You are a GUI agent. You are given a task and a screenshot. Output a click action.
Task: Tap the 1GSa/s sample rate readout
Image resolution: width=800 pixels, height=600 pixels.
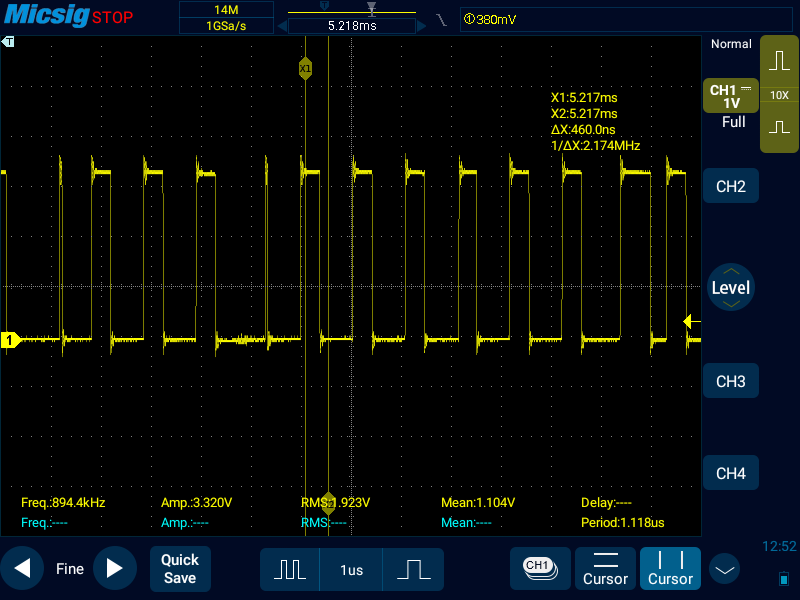226,26
